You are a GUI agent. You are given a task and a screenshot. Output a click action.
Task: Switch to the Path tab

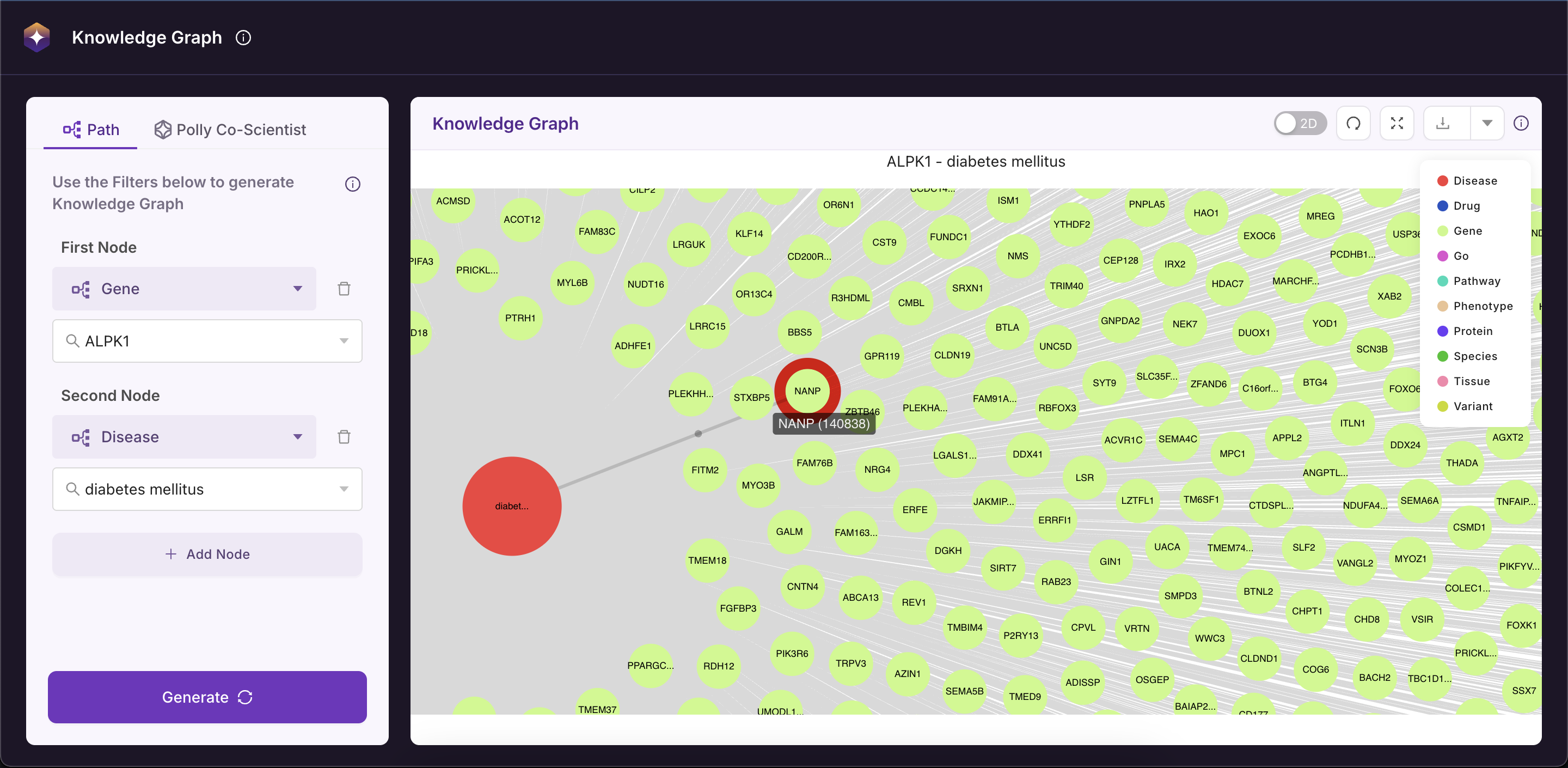91,130
